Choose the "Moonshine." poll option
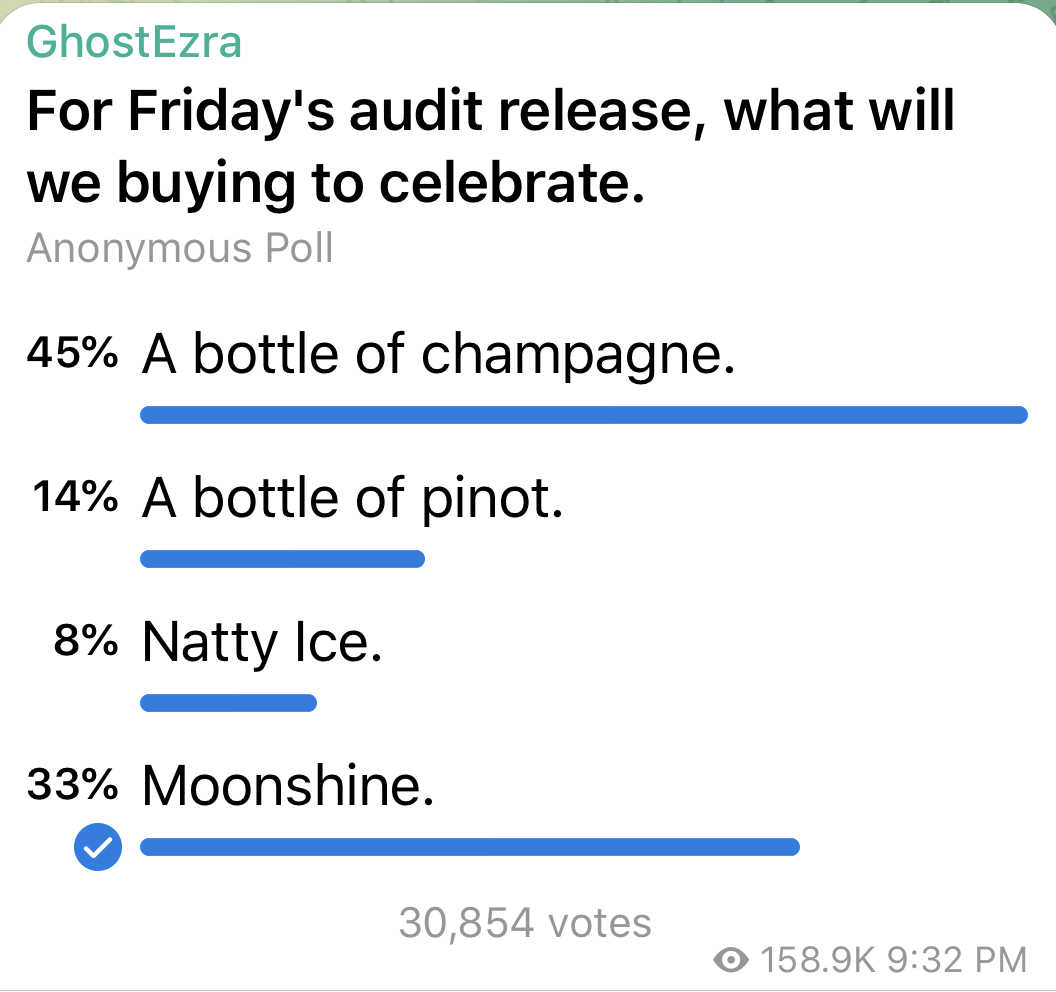 288,786
